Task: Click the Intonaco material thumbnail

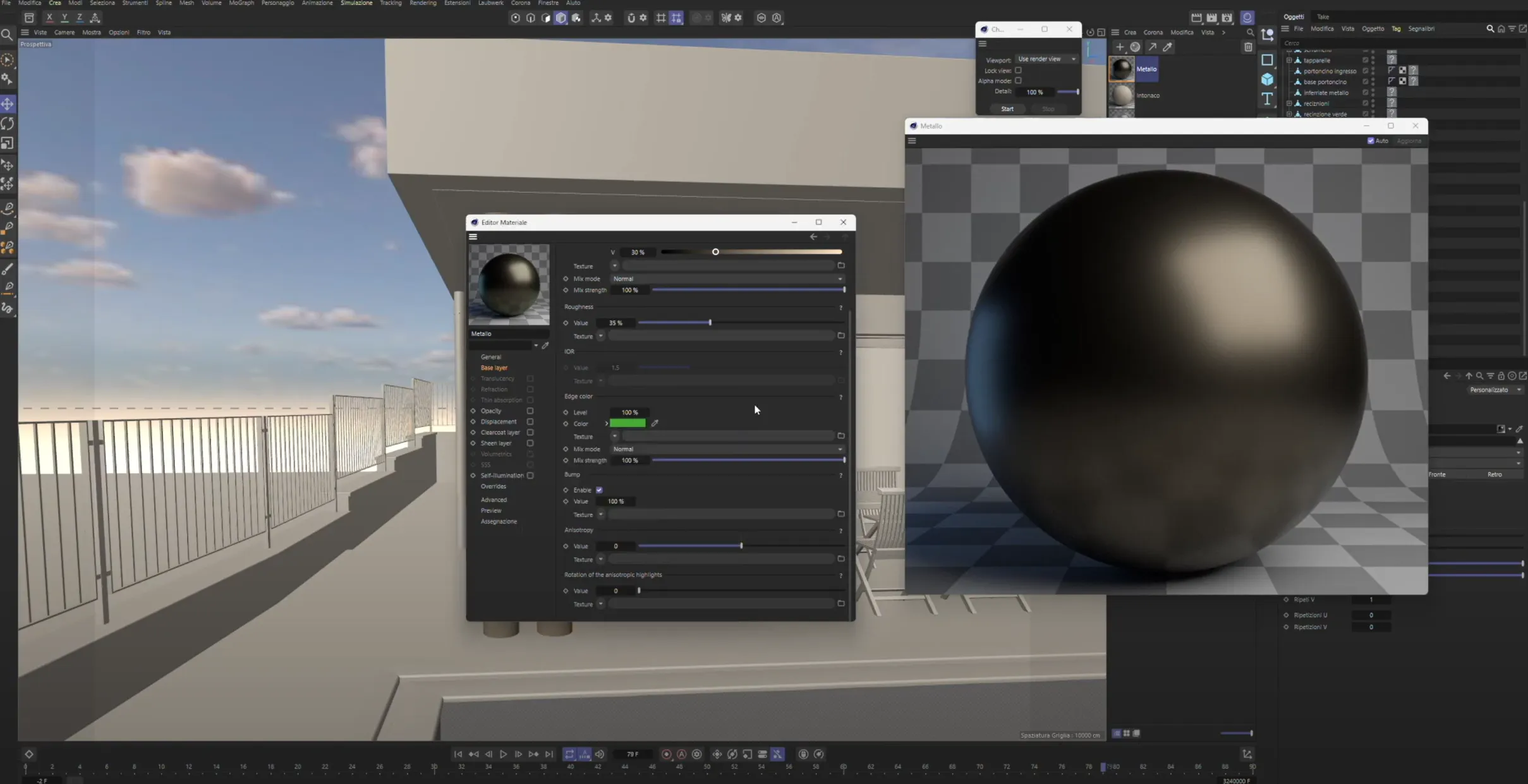Action: [x=1122, y=95]
